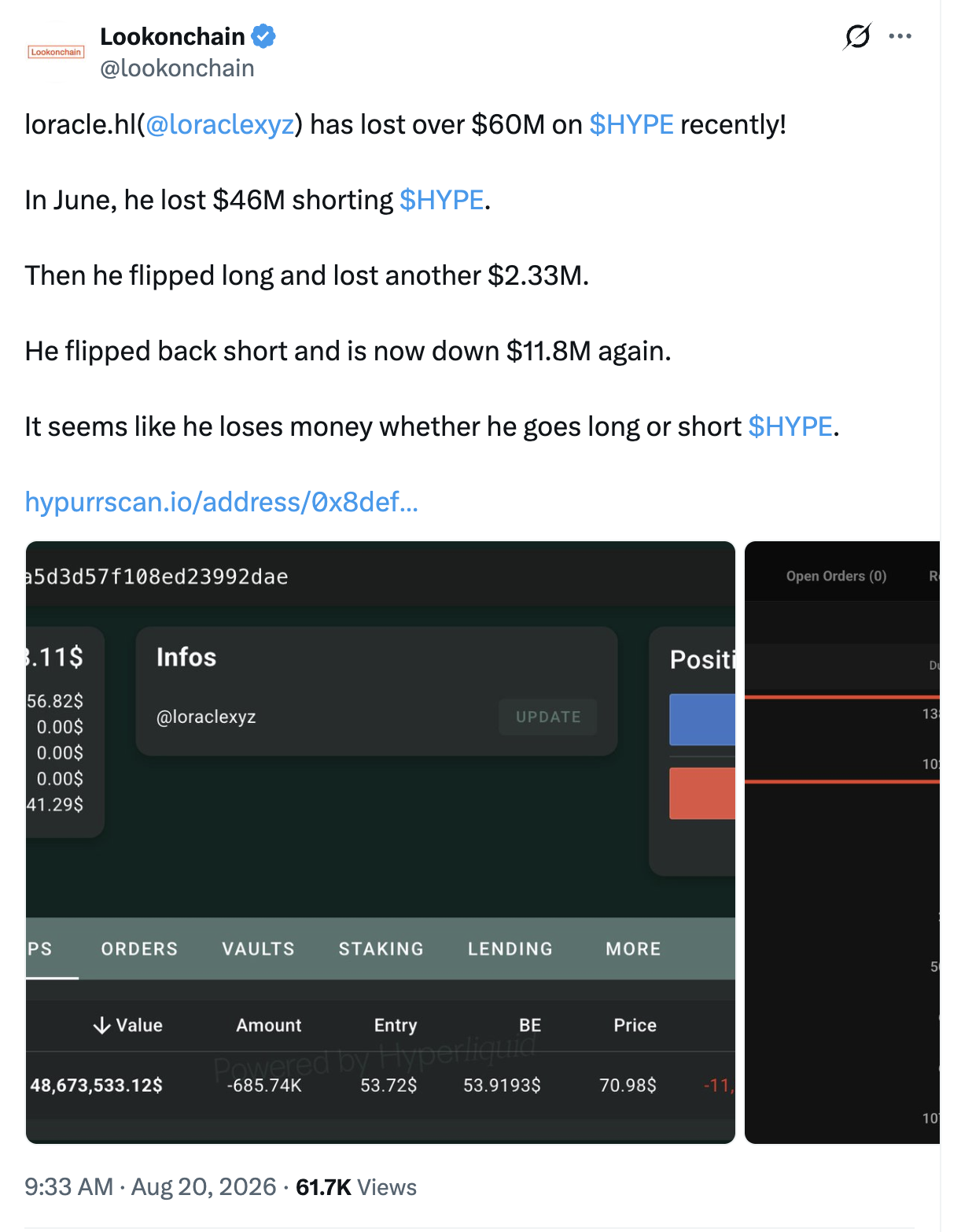Image resolution: width=961 pixels, height=1232 pixels.
Task: Click the UPDATE button in Infos panel
Action: [548, 717]
